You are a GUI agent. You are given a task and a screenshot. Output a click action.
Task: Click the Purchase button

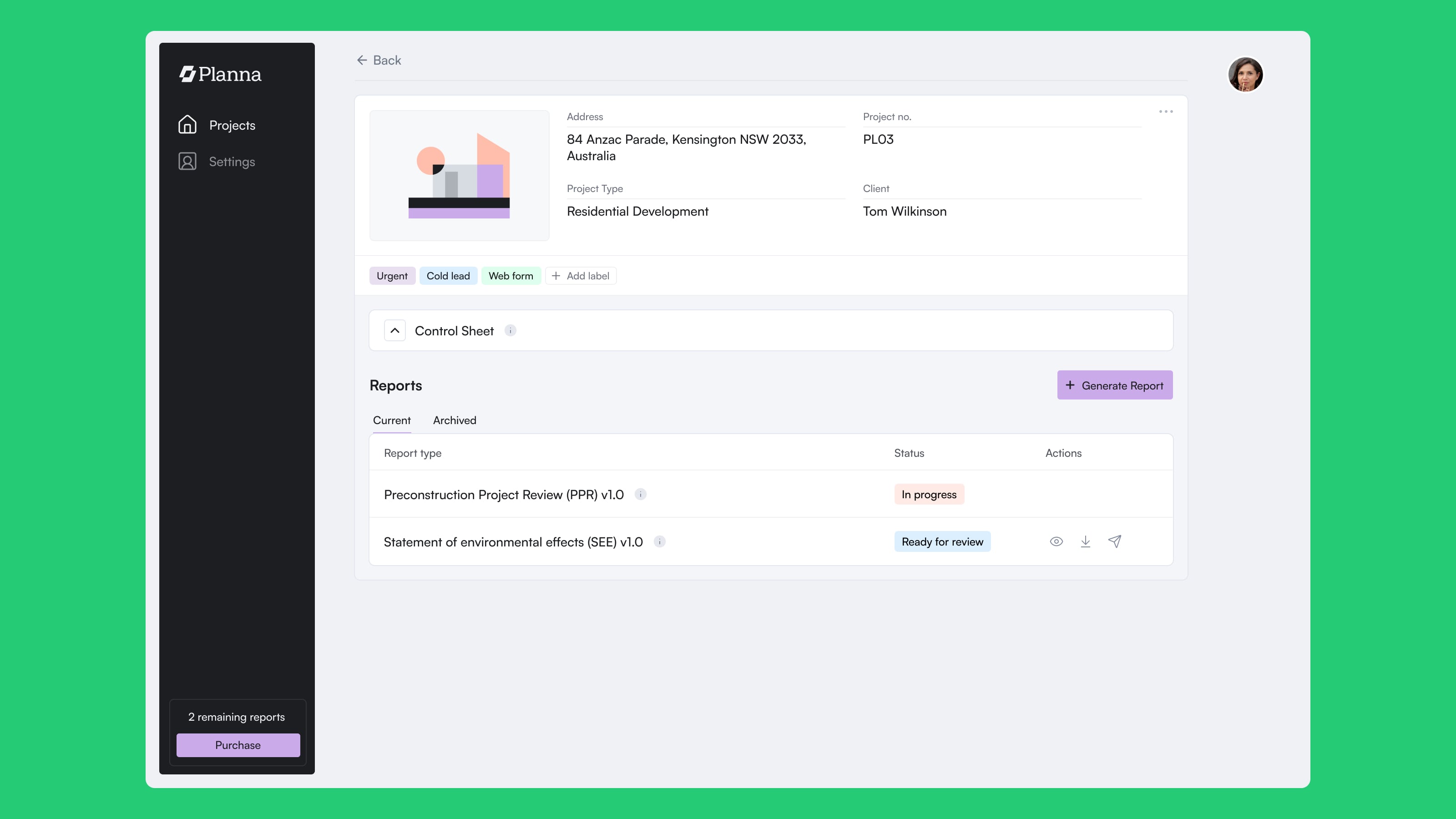point(238,745)
